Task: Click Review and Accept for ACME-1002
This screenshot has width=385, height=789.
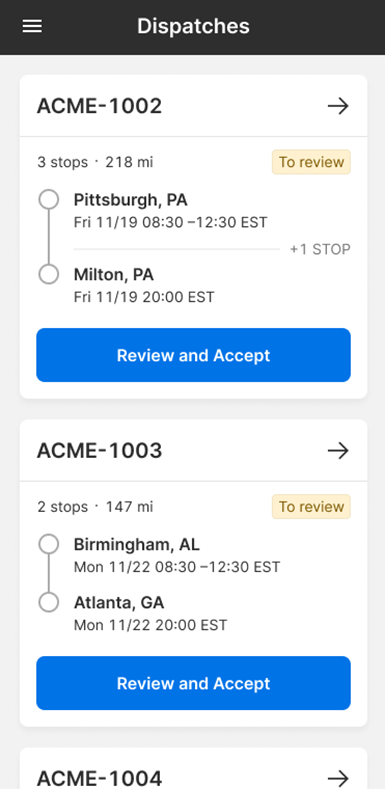Action: (x=193, y=355)
